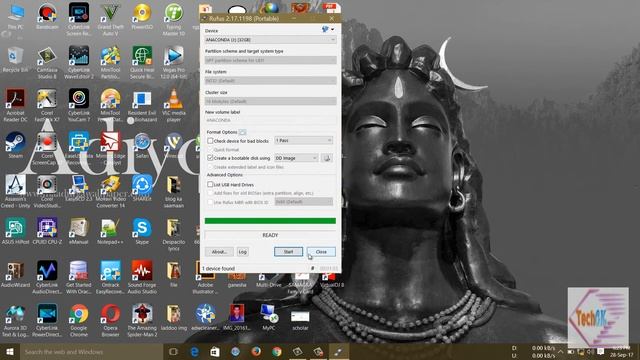Select The Amazing Spider-Man 2 shortcut
The width and height of the screenshot is (640, 360).
tap(142, 320)
